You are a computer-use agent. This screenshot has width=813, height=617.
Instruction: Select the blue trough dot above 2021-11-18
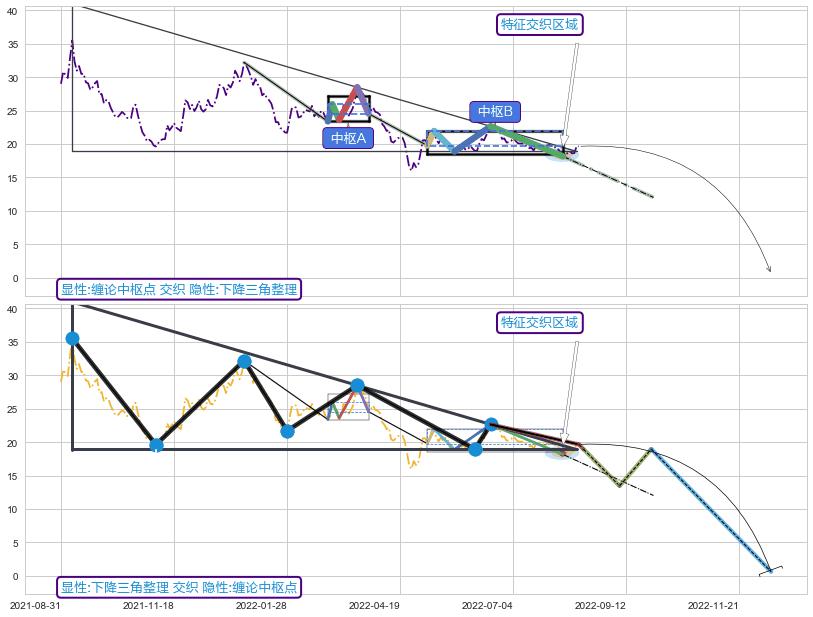click(156, 445)
